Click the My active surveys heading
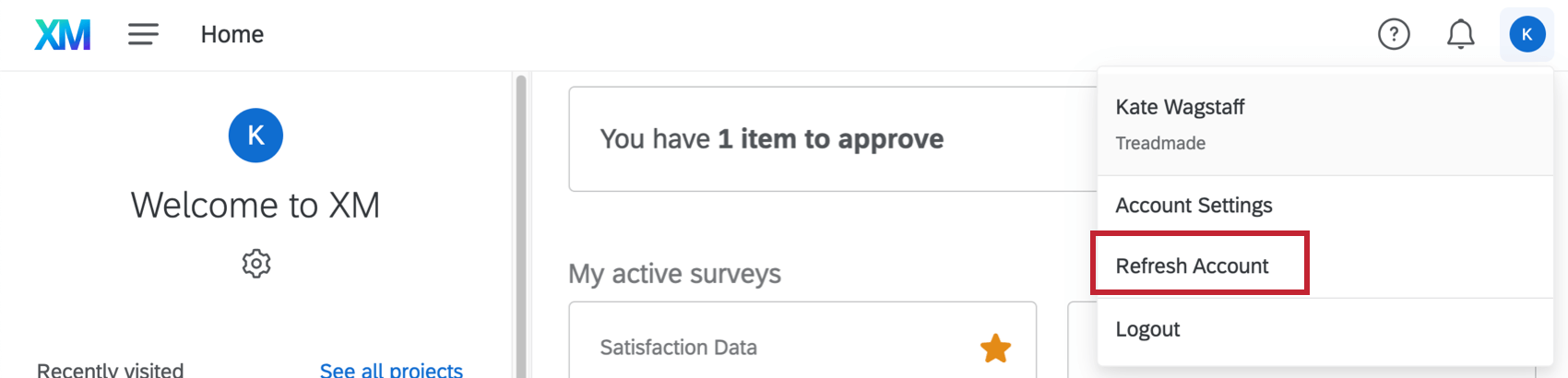 674,274
